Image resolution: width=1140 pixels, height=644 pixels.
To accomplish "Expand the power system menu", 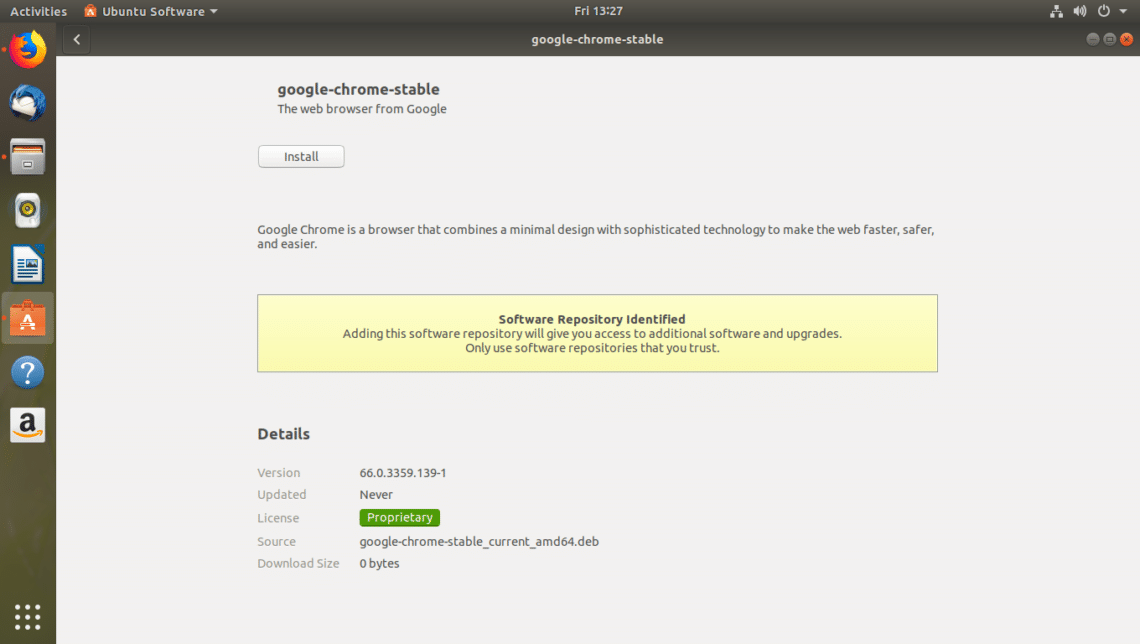I will tap(1110, 11).
